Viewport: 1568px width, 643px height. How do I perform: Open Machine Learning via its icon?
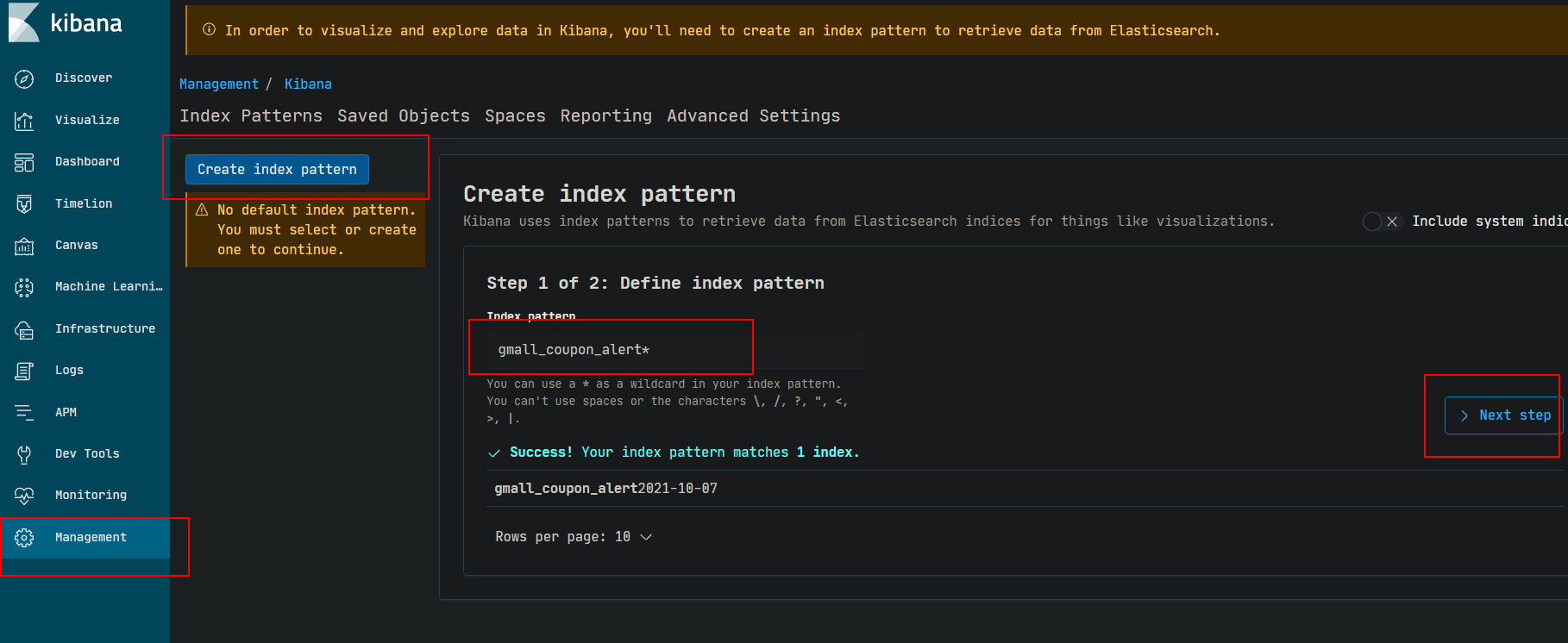tap(24, 287)
